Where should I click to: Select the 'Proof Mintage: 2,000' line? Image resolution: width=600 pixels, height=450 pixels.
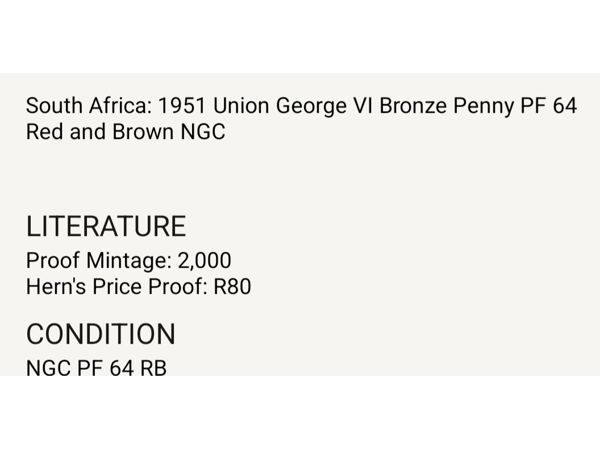128,262
